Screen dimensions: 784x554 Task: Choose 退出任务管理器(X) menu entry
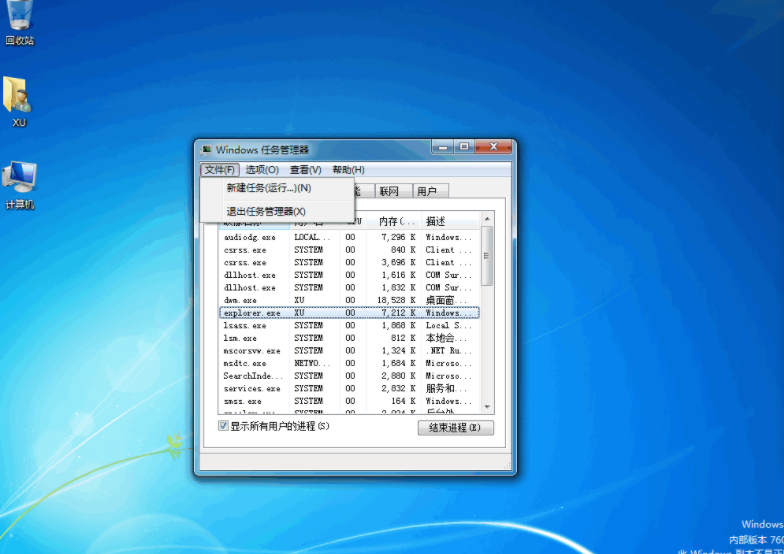[x=278, y=212]
